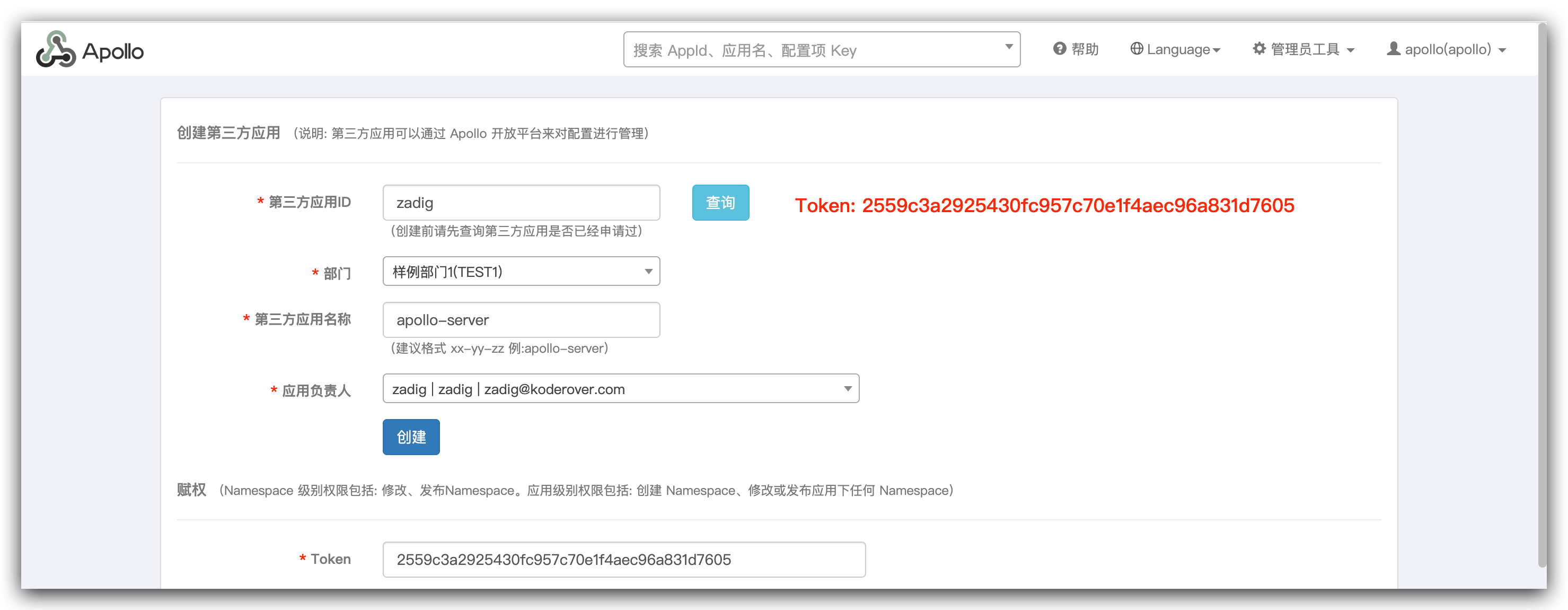Click the 第三方应用名称 input field

tap(521, 320)
